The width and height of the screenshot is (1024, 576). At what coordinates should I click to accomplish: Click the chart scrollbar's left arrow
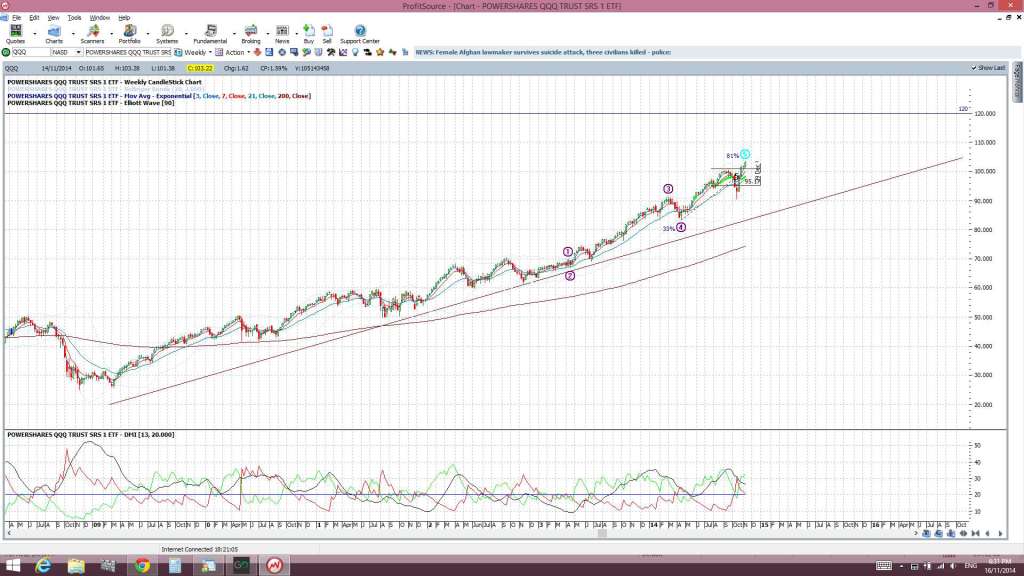(x=8, y=534)
